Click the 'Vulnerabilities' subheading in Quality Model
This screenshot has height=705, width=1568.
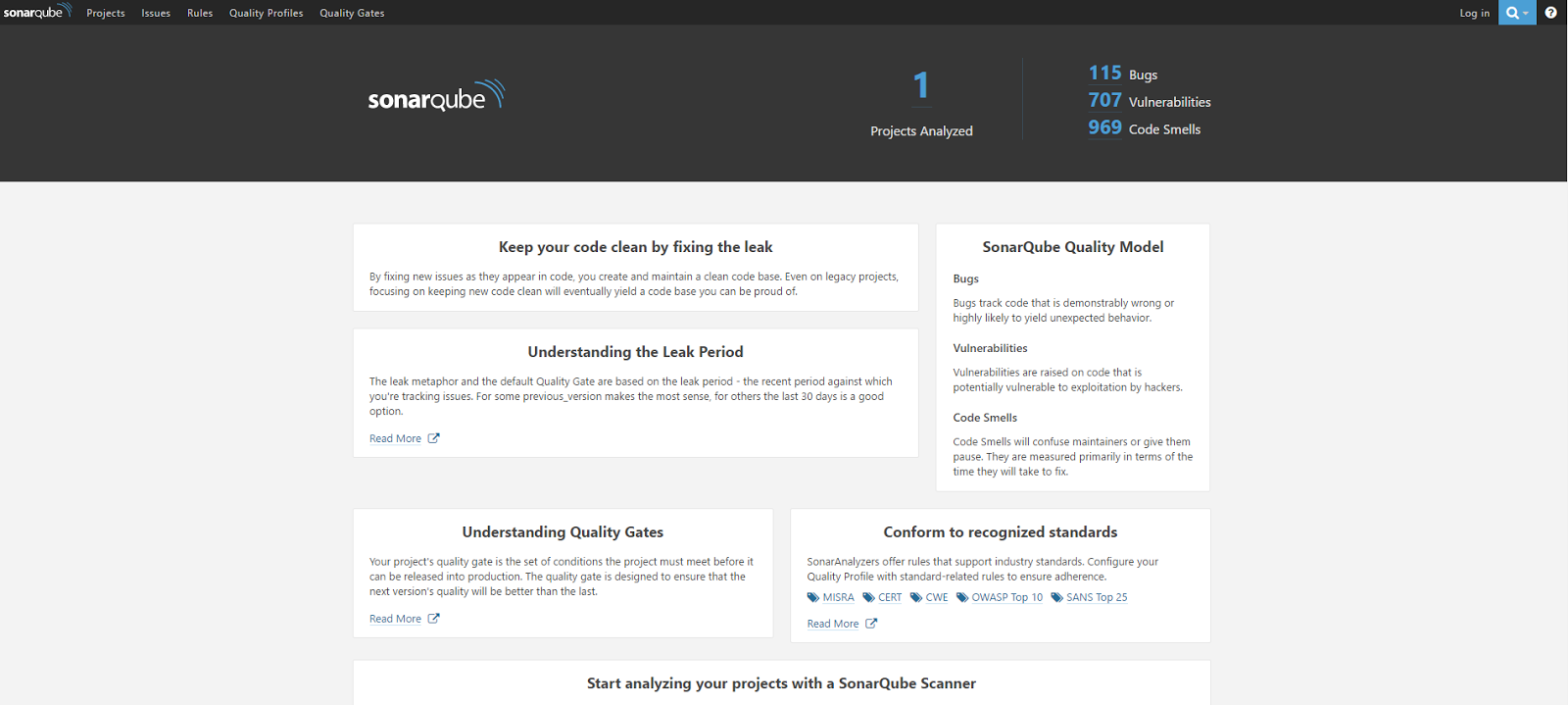click(990, 348)
